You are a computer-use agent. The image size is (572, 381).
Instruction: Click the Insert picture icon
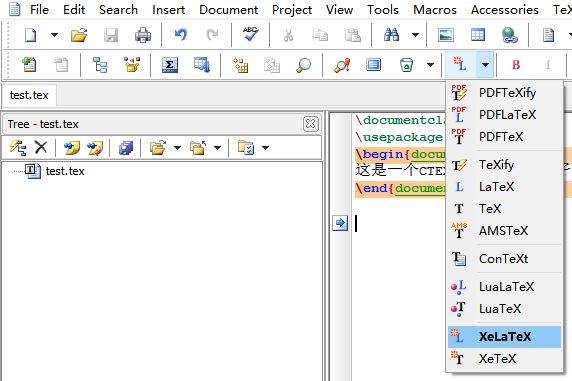pos(446,35)
